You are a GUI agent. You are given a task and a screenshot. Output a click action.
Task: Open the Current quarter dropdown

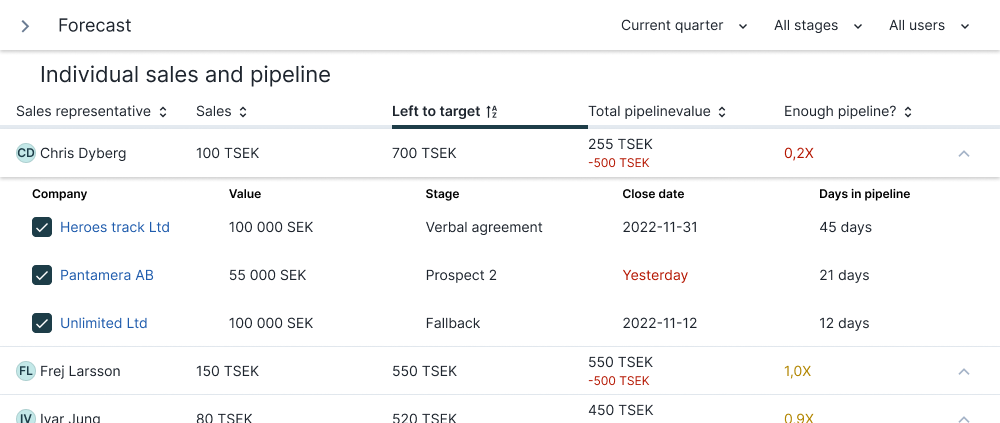(684, 26)
